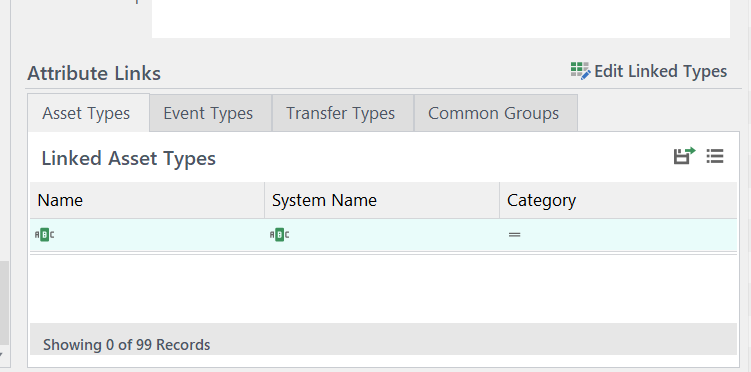Viewport: 751px width, 372px height.
Task: Export Linked Asset Types grid data
Action: pyautogui.click(x=684, y=156)
